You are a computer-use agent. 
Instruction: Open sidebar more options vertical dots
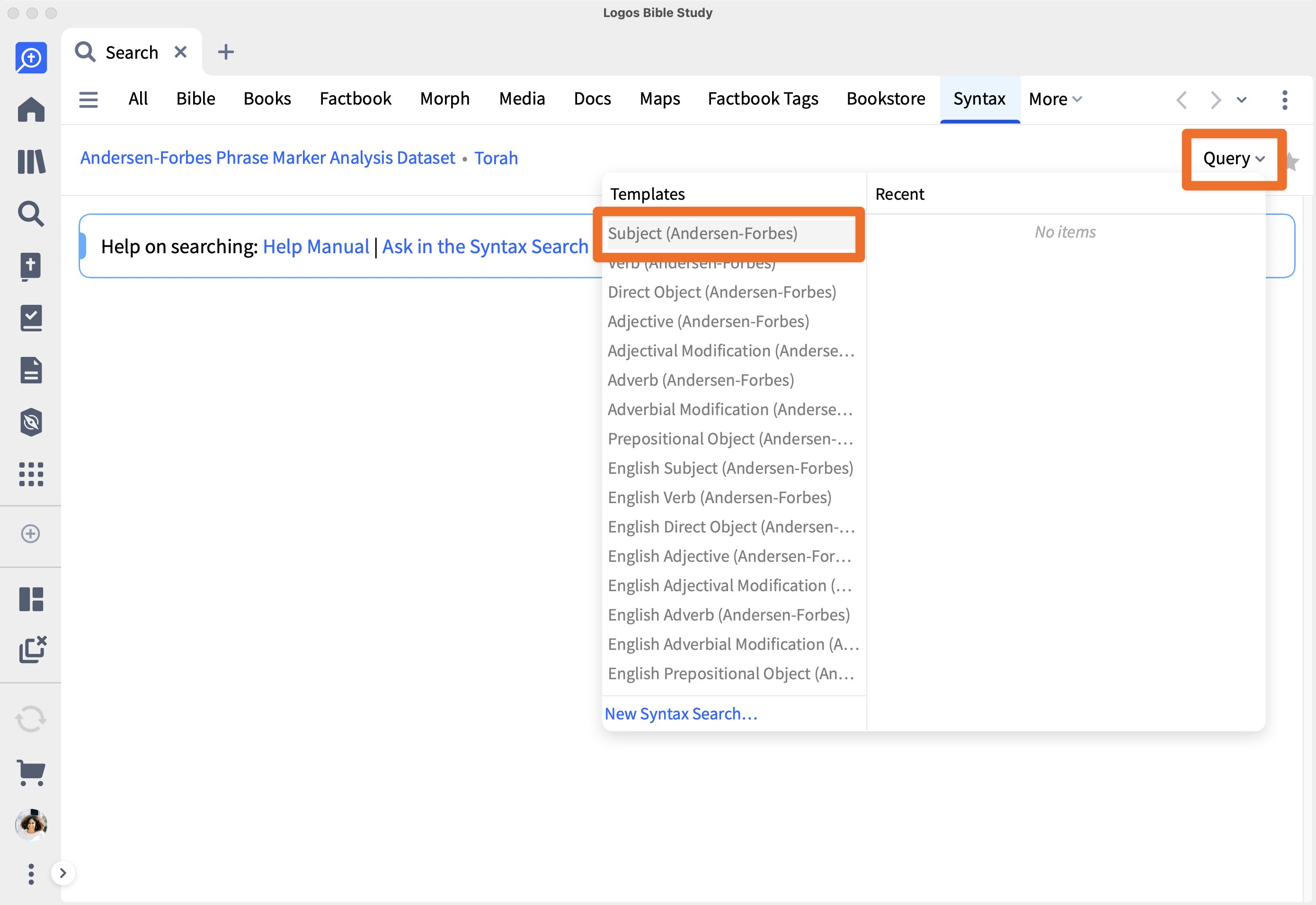[x=31, y=874]
